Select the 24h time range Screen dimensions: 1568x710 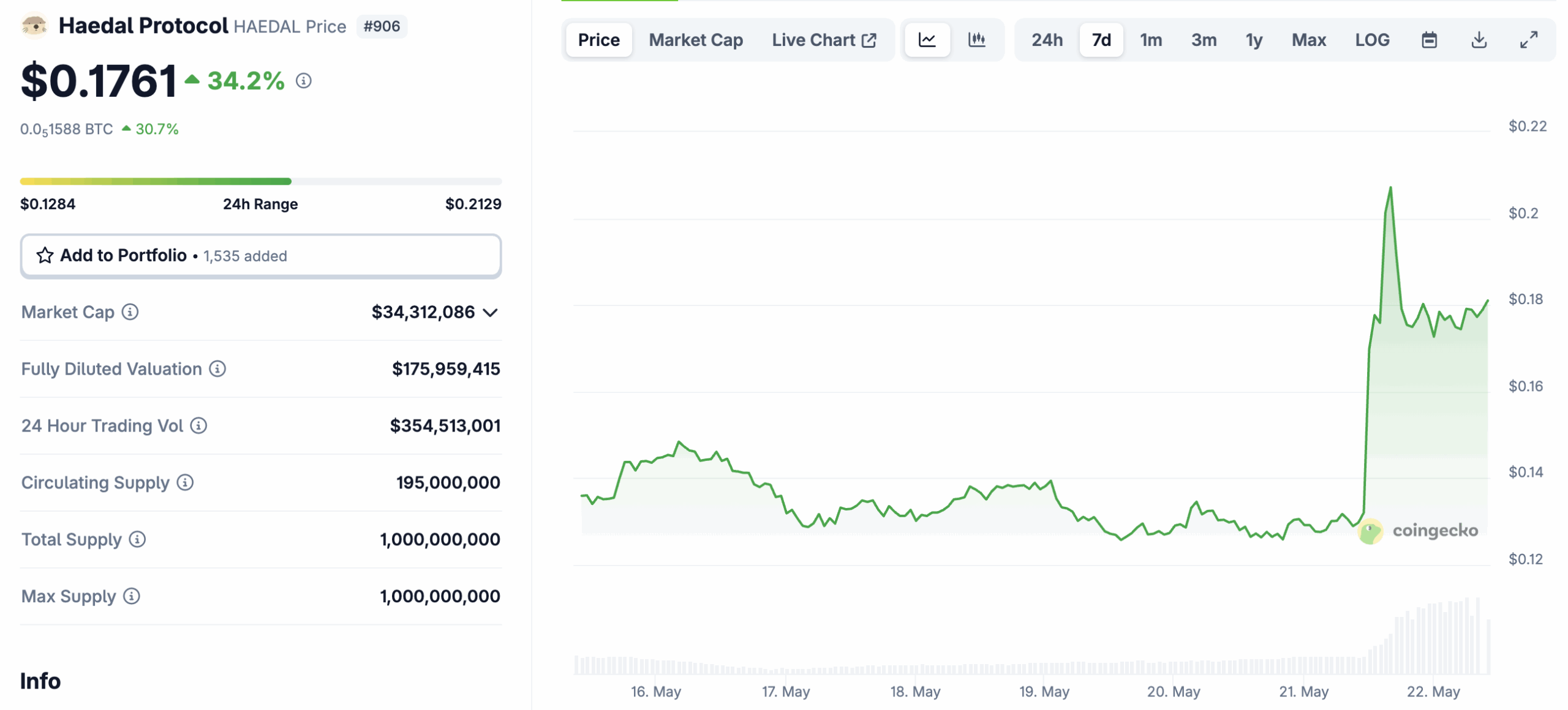pos(1047,40)
